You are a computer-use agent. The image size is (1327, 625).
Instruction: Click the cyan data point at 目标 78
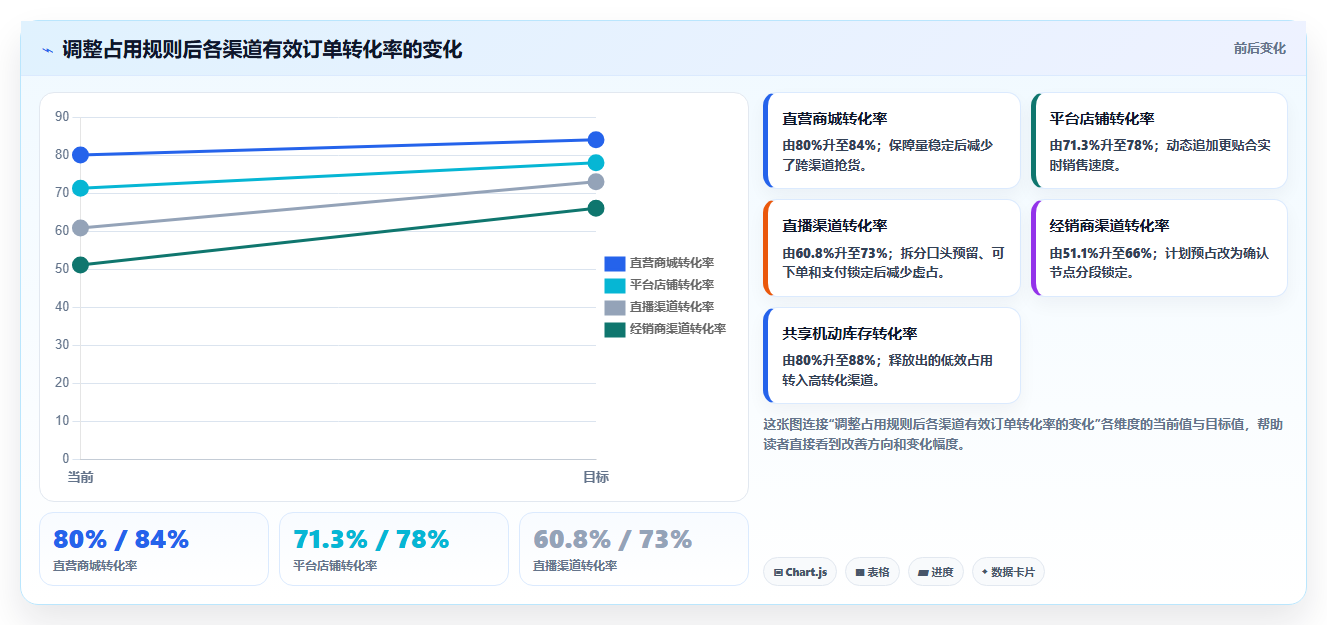point(596,163)
